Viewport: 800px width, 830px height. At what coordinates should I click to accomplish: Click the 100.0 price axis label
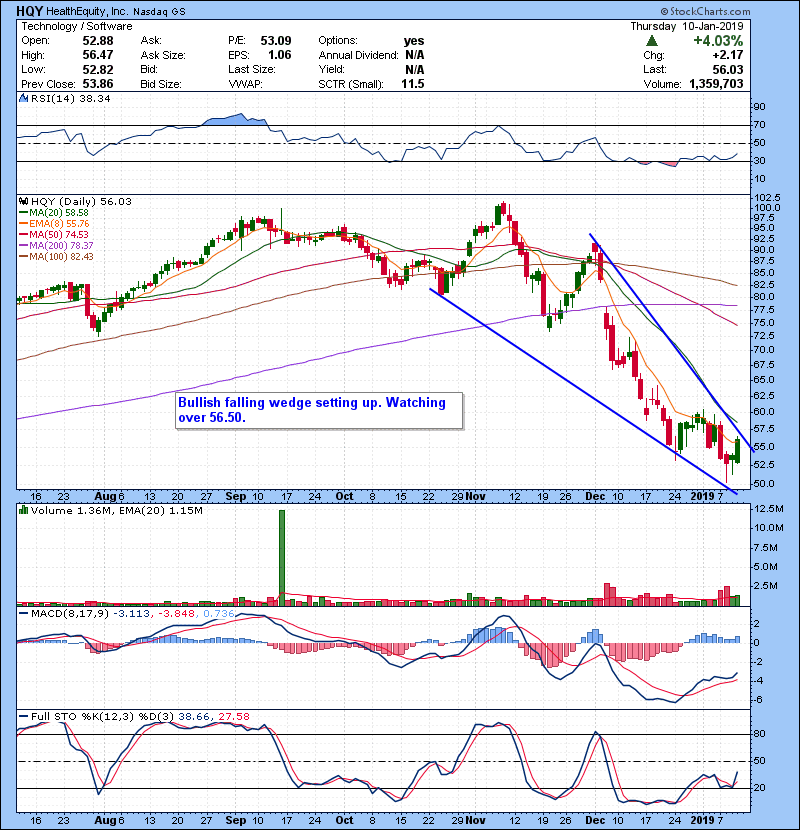pyautogui.click(x=767, y=208)
